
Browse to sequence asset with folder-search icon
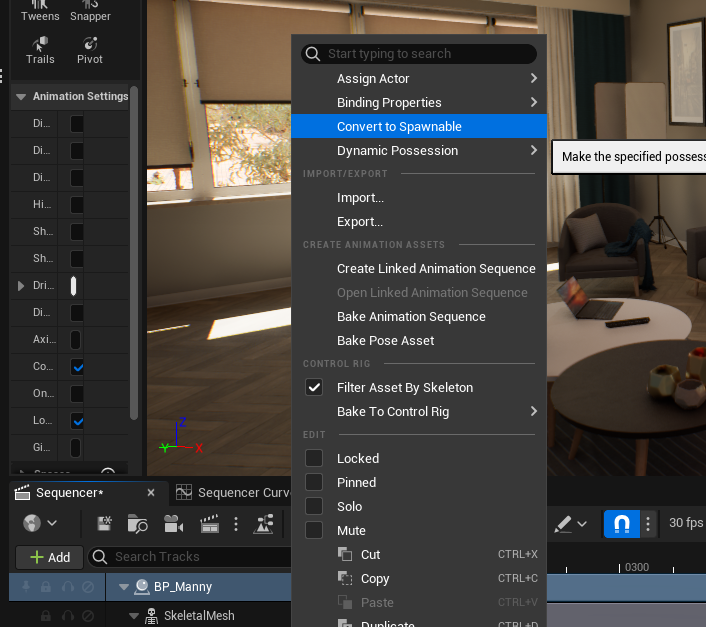pyautogui.click(x=137, y=523)
